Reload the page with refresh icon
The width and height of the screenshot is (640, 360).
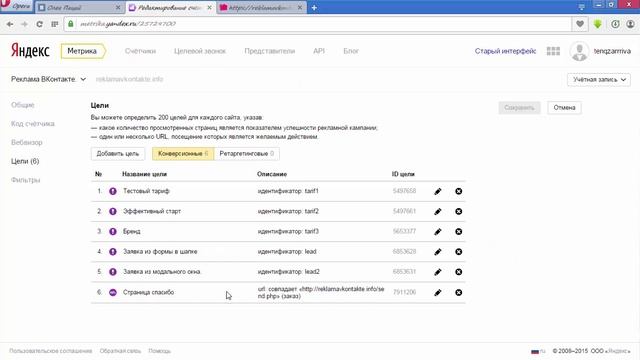tap(40, 24)
